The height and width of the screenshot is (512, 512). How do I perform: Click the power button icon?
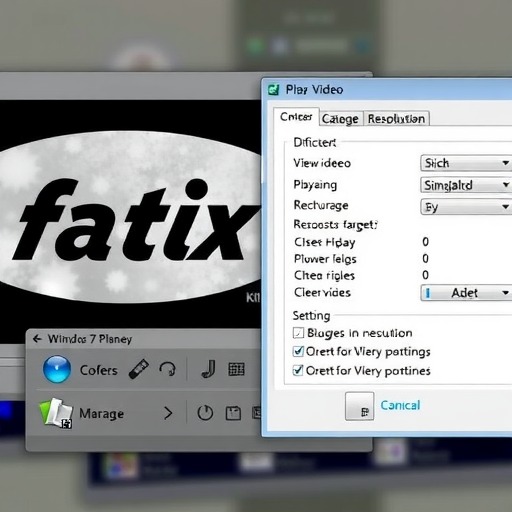pyautogui.click(x=205, y=413)
